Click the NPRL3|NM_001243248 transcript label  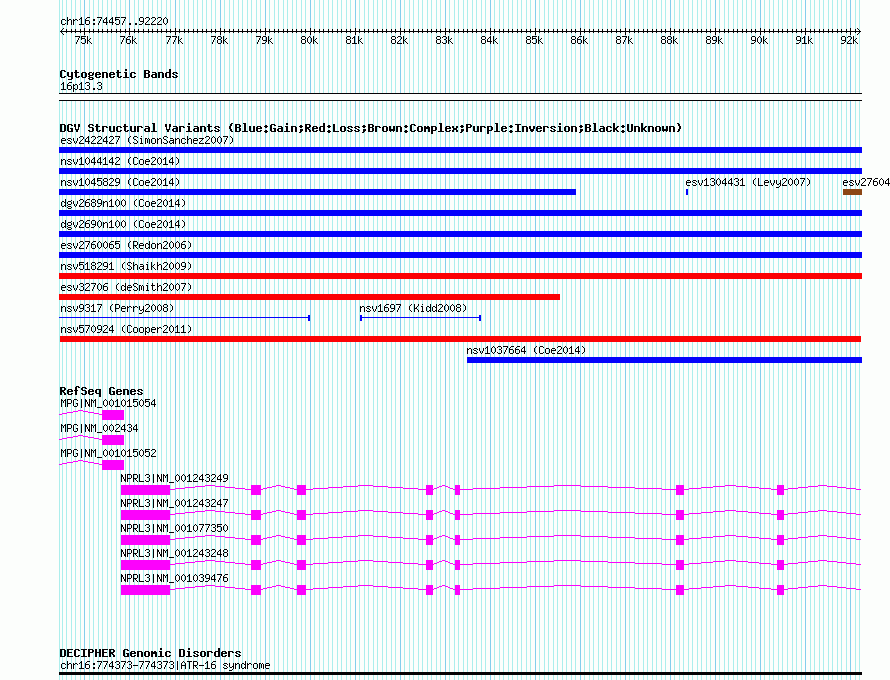[x=174, y=553]
